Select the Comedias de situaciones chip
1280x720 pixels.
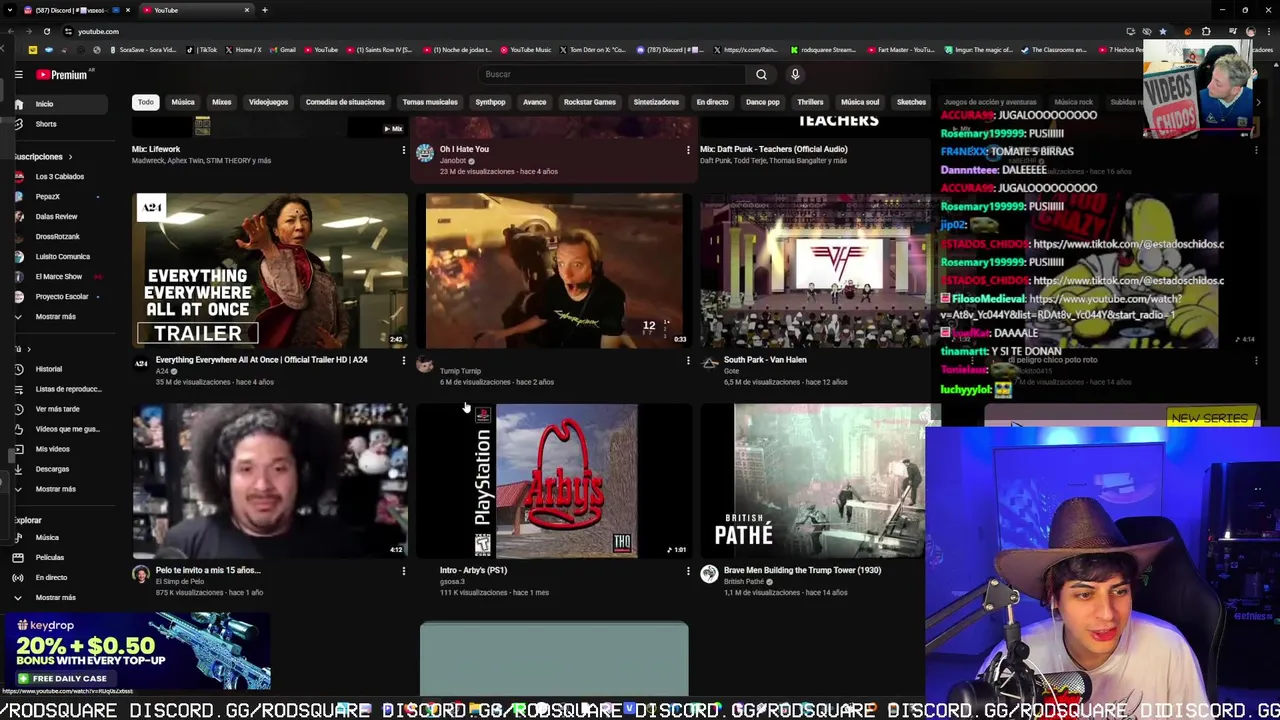(345, 102)
